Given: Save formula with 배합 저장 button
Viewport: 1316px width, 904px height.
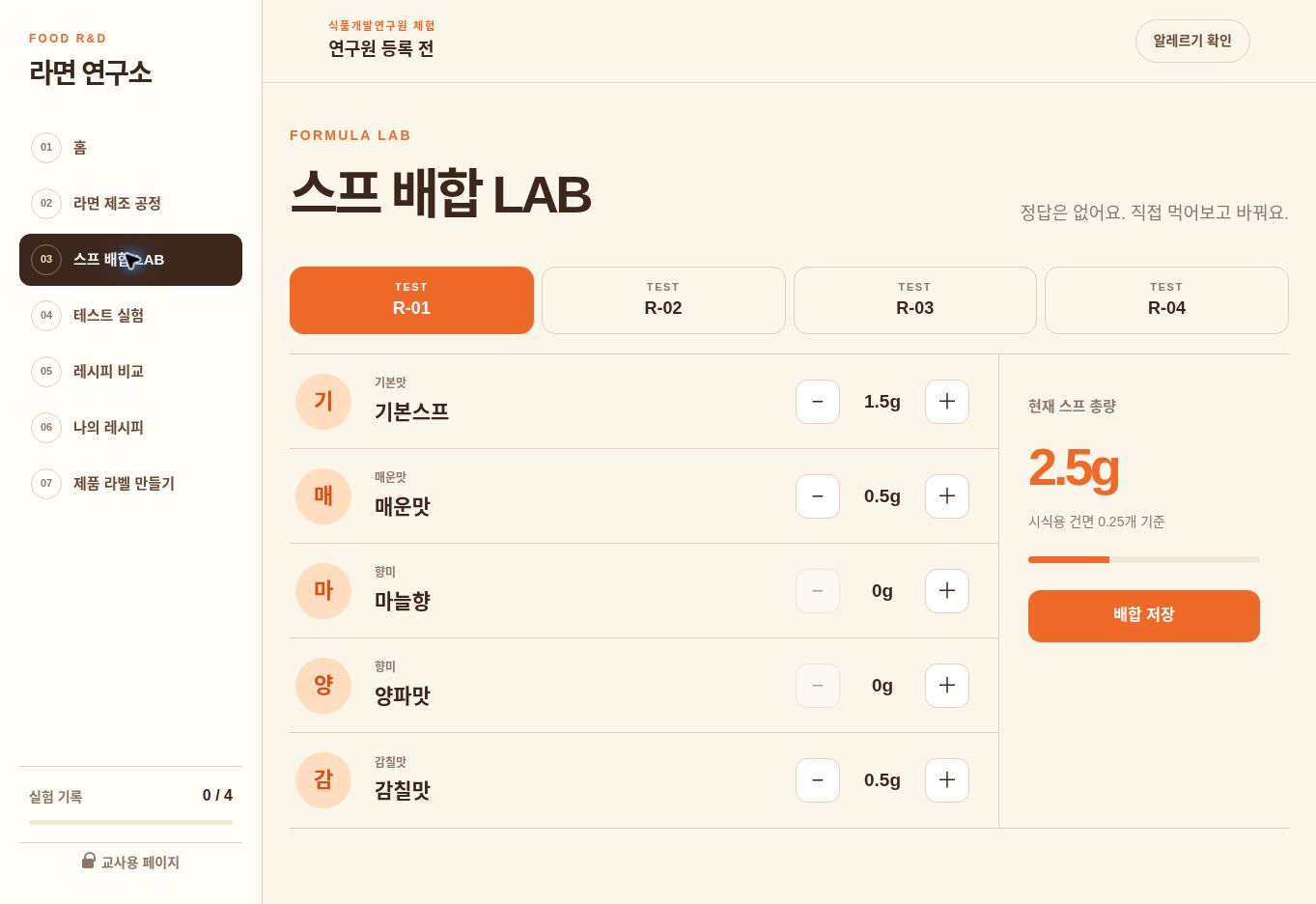Looking at the screenshot, I should pyautogui.click(x=1144, y=616).
